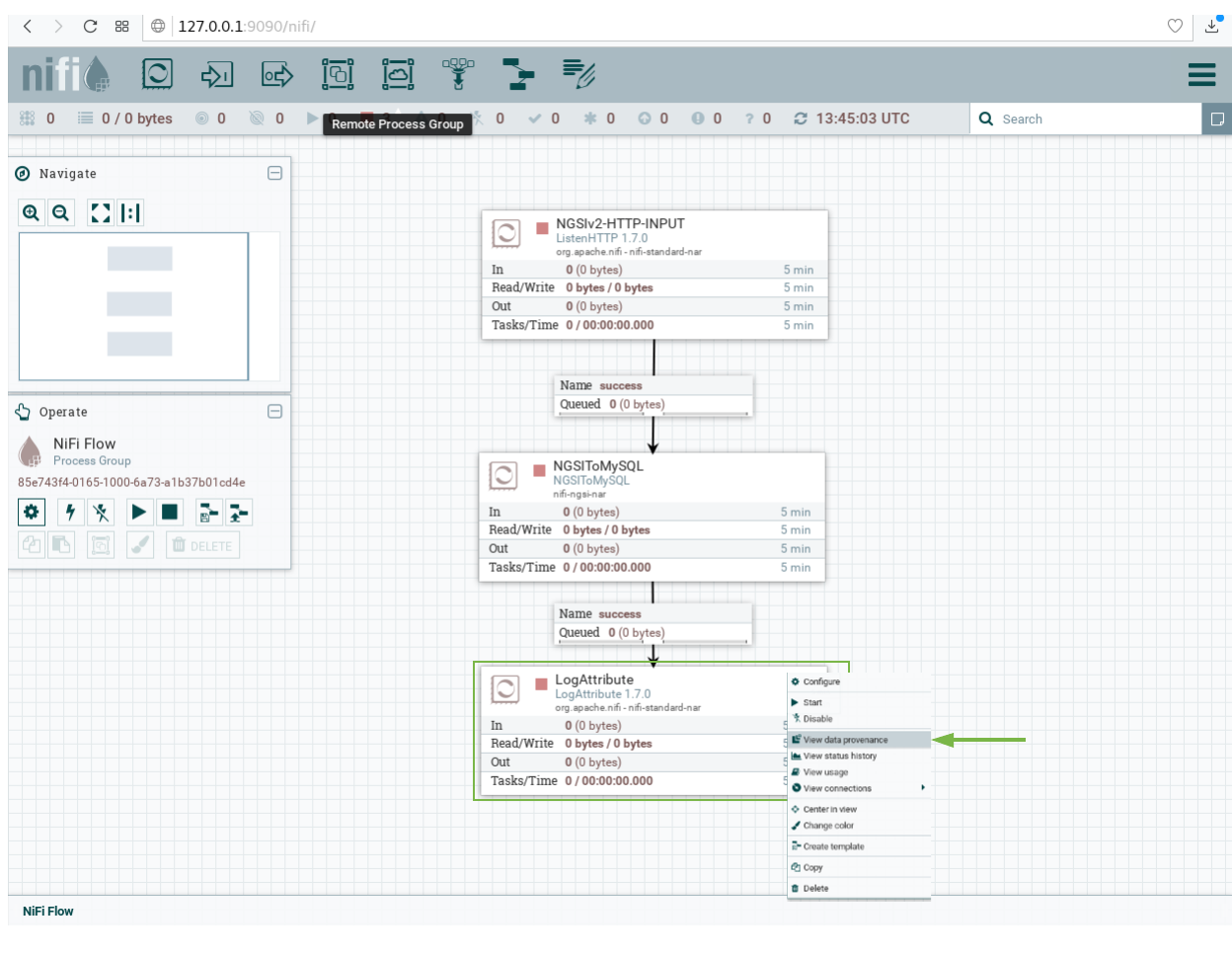The image size is (1232, 960).
Task: Select the LogAttribute processor title
Action: pos(594,680)
